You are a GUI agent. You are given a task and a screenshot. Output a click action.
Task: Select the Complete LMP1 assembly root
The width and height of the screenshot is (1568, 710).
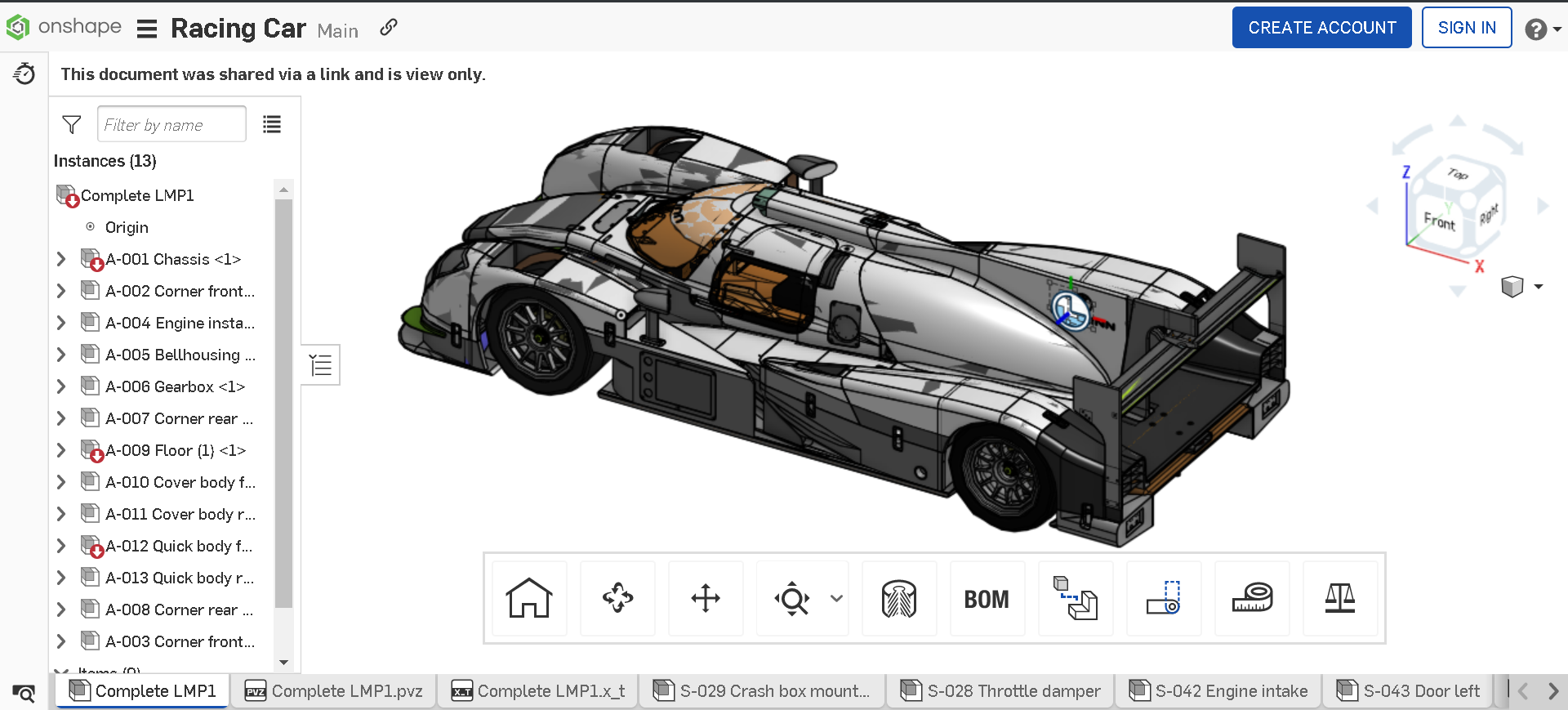(x=137, y=195)
